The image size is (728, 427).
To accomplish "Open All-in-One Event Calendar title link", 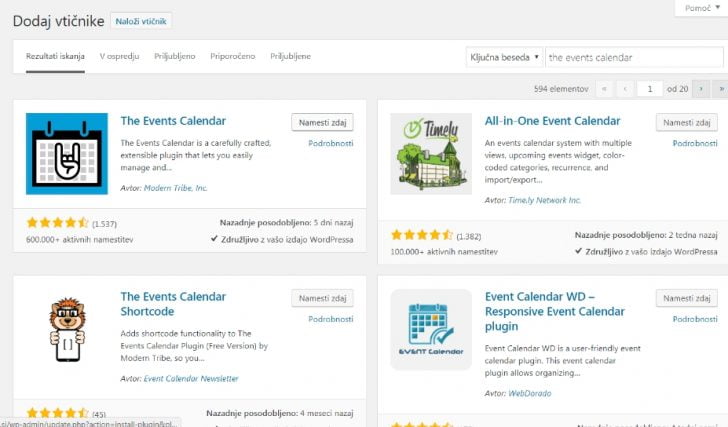I will point(552,121).
